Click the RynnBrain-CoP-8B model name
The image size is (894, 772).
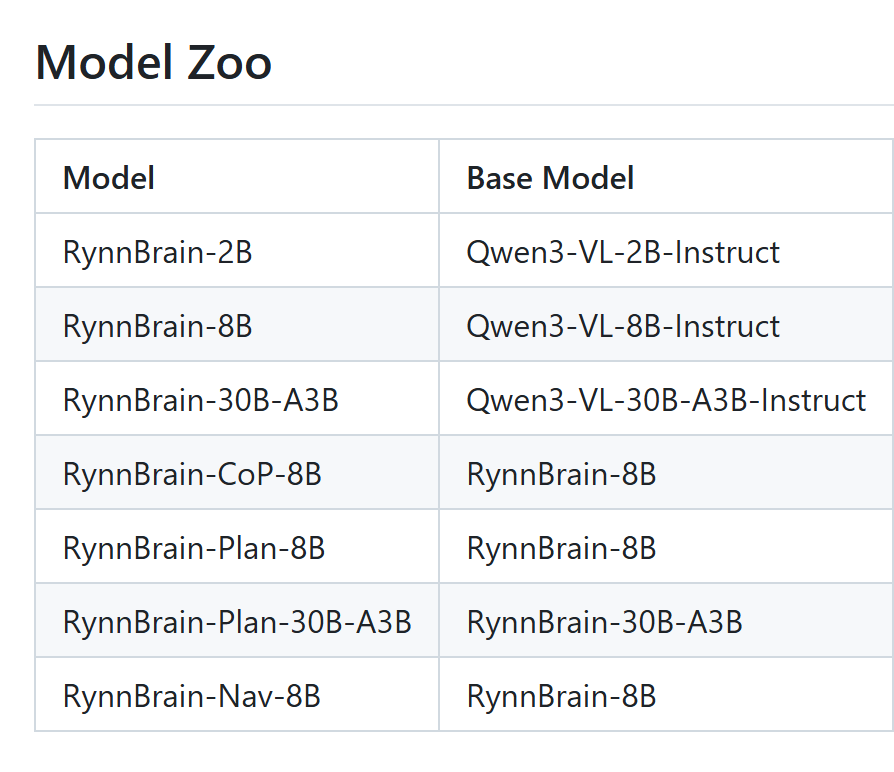click(x=192, y=474)
